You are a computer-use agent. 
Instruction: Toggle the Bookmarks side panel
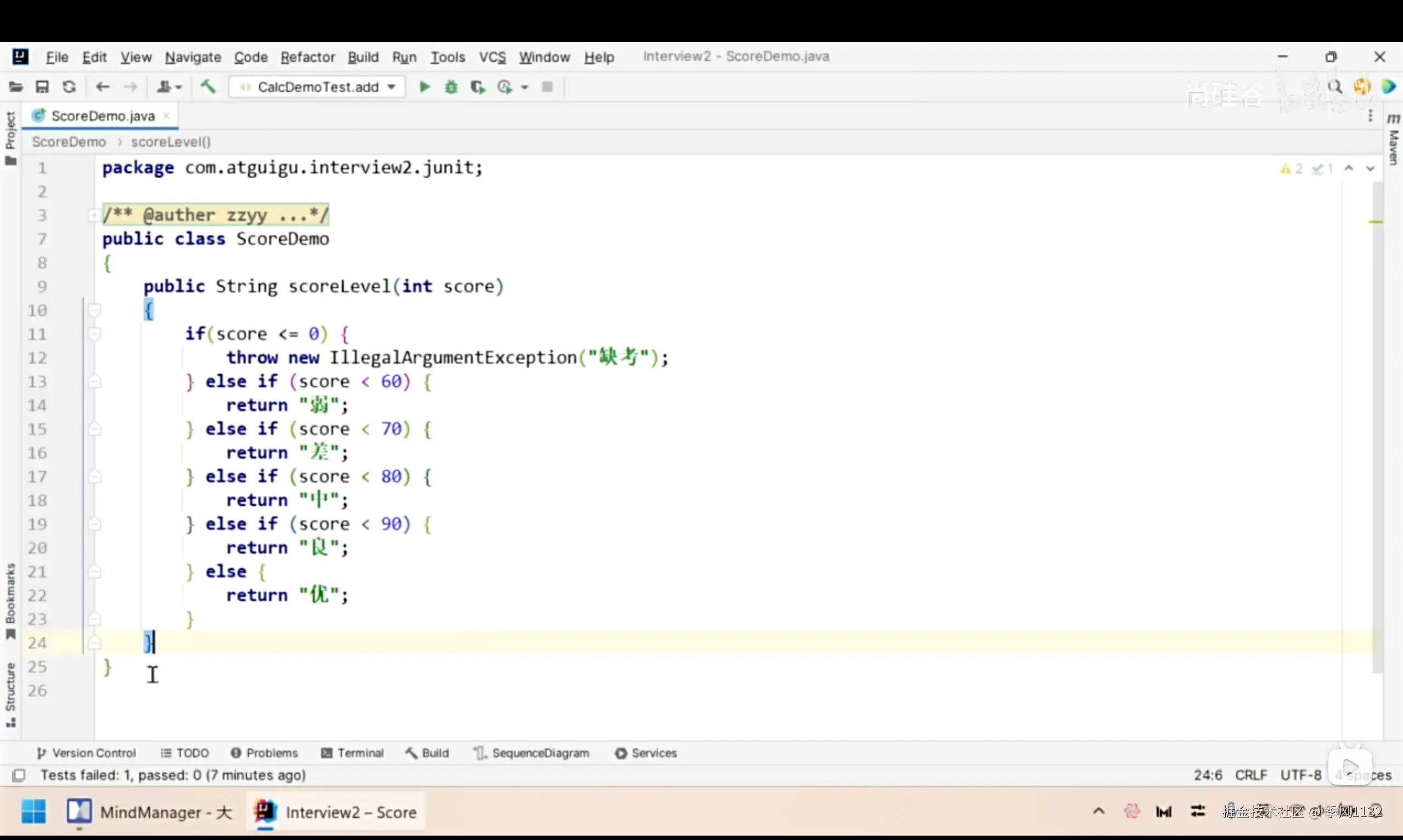coord(10,600)
